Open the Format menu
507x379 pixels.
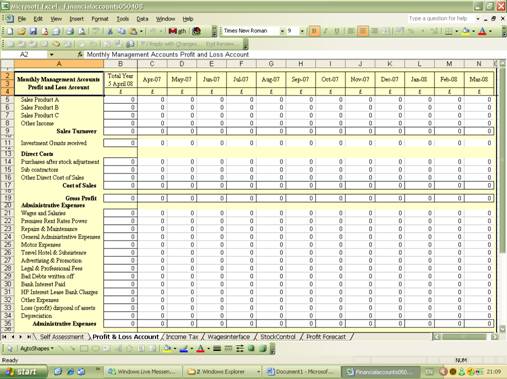point(100,19)
